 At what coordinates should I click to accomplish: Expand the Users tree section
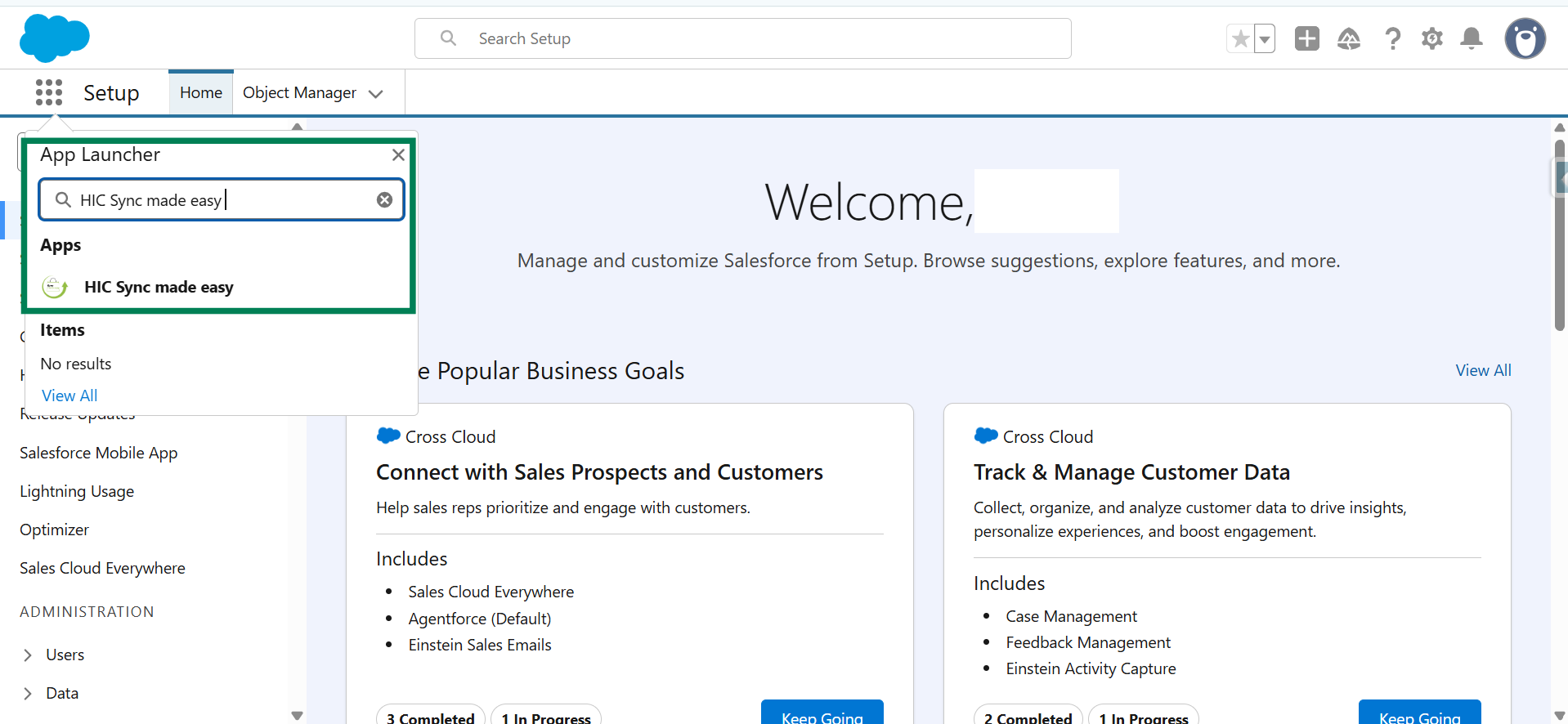(x=28, y=655)
